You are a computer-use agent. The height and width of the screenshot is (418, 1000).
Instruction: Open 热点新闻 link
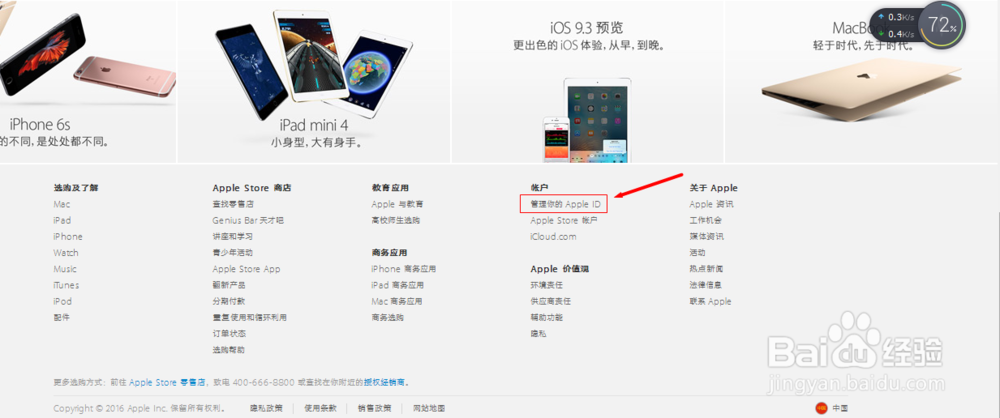[706, 269]
